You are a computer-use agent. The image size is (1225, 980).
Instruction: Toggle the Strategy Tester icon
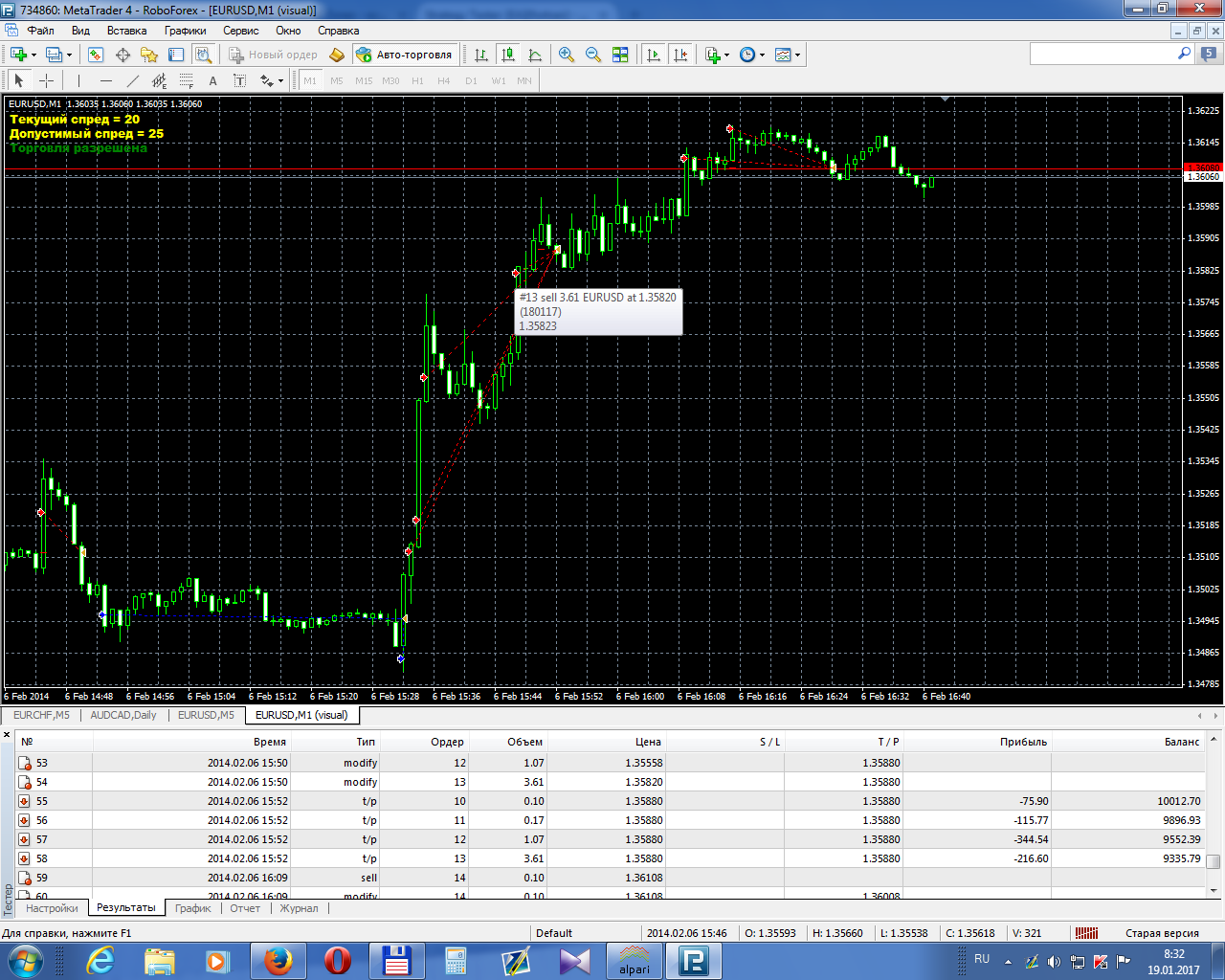[x=203, y=55]
